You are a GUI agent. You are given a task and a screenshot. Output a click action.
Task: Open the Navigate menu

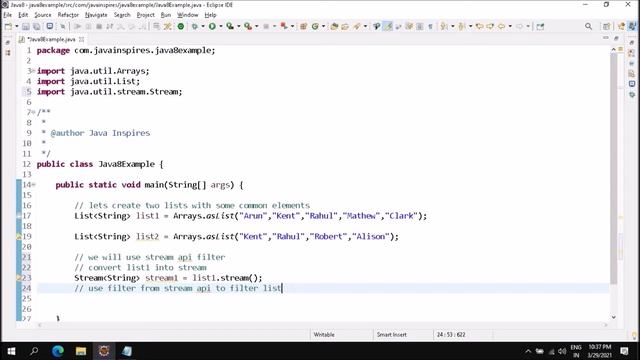click(96, 15)
